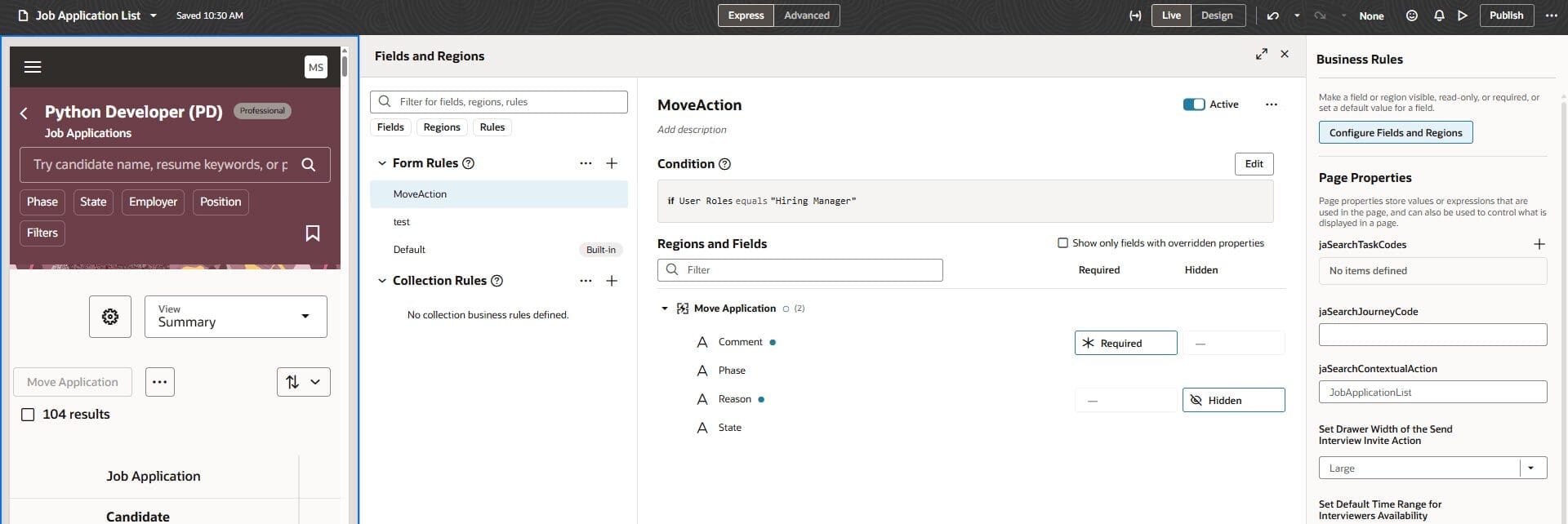
Task: Click Edit button for the Condition
Action: point(1254,164)
